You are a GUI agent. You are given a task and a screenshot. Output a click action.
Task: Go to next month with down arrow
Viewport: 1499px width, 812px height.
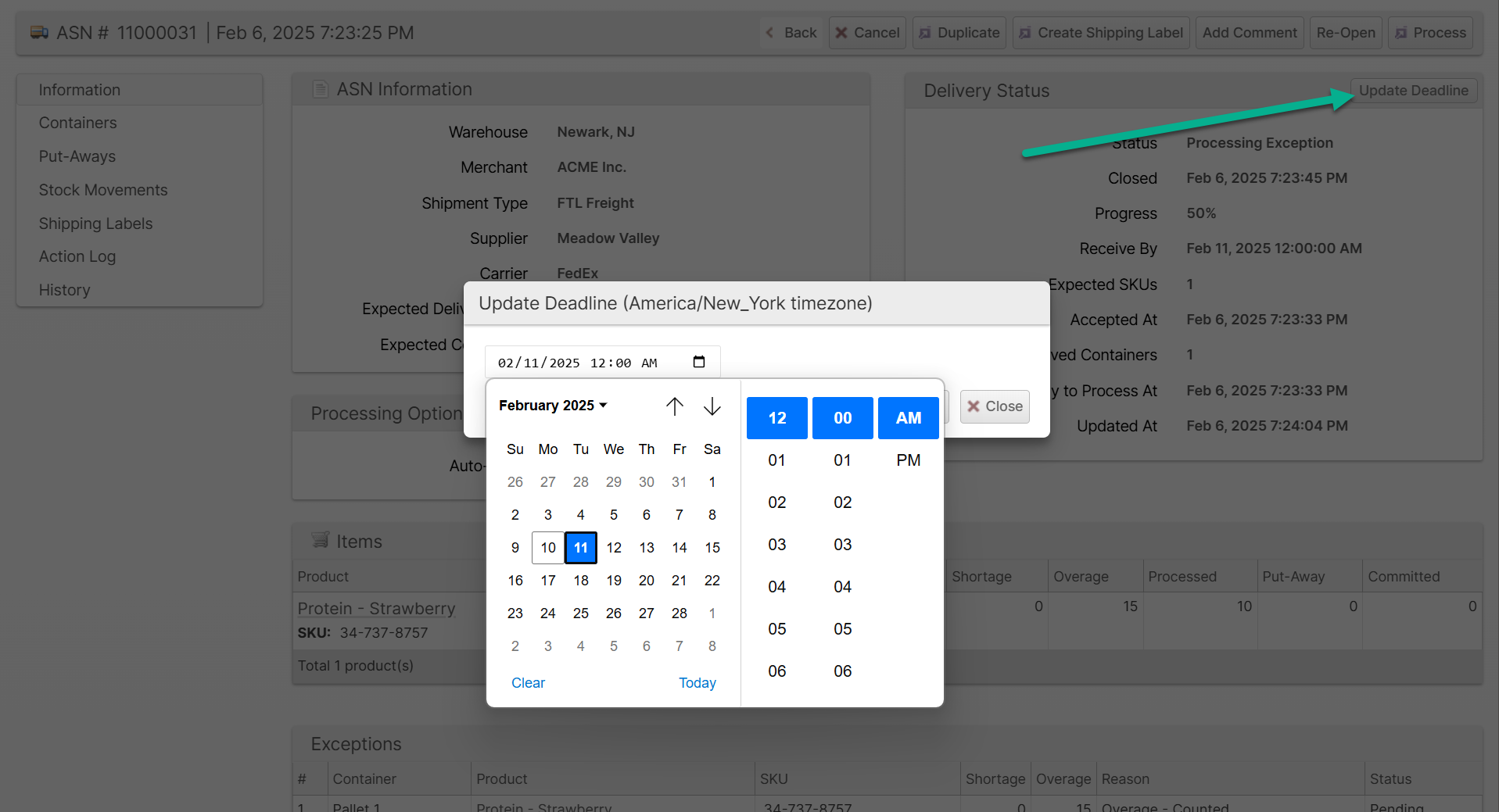pyautogui.click(x=712, y=406)
